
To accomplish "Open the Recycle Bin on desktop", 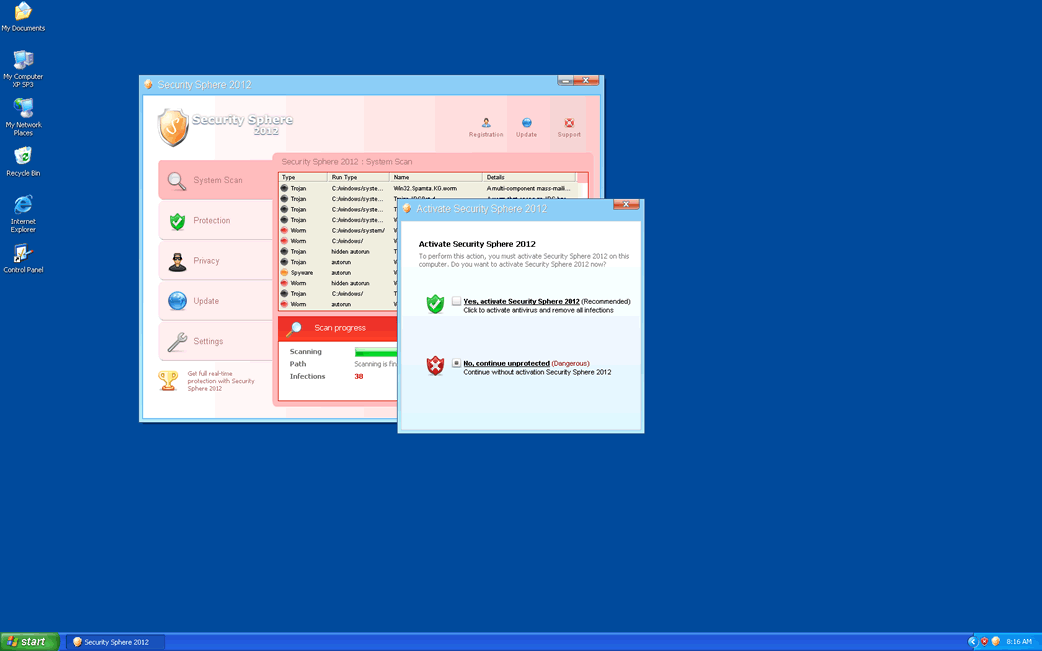I will pos(23,156).
